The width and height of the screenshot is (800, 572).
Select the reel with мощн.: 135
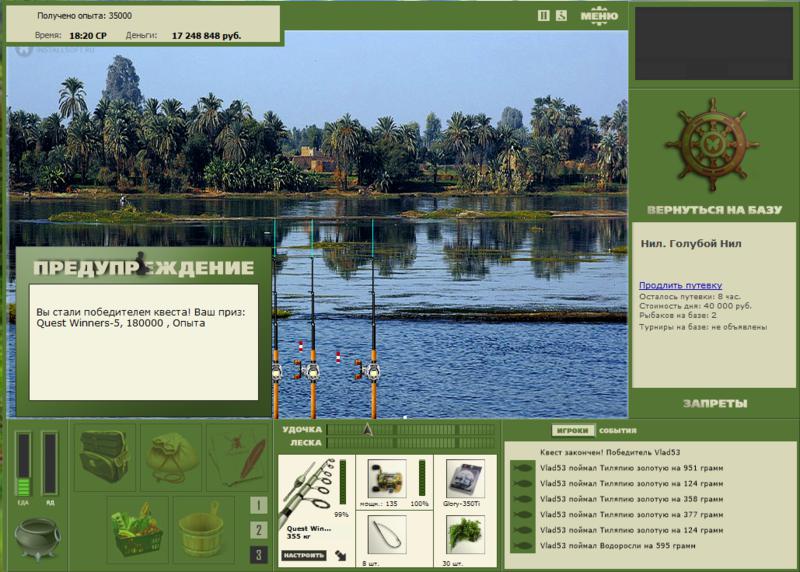pos(387,479)
